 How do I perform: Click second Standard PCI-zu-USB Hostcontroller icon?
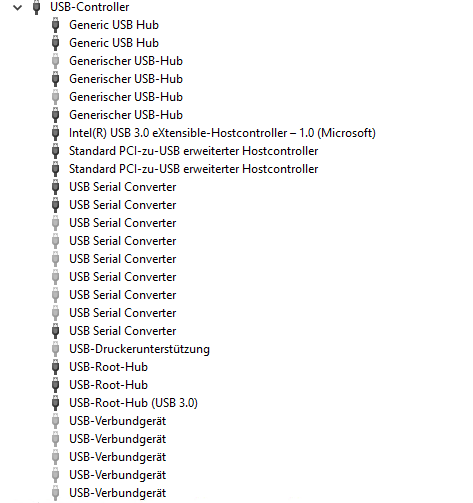pyautogui.click(x=56, y=169)
